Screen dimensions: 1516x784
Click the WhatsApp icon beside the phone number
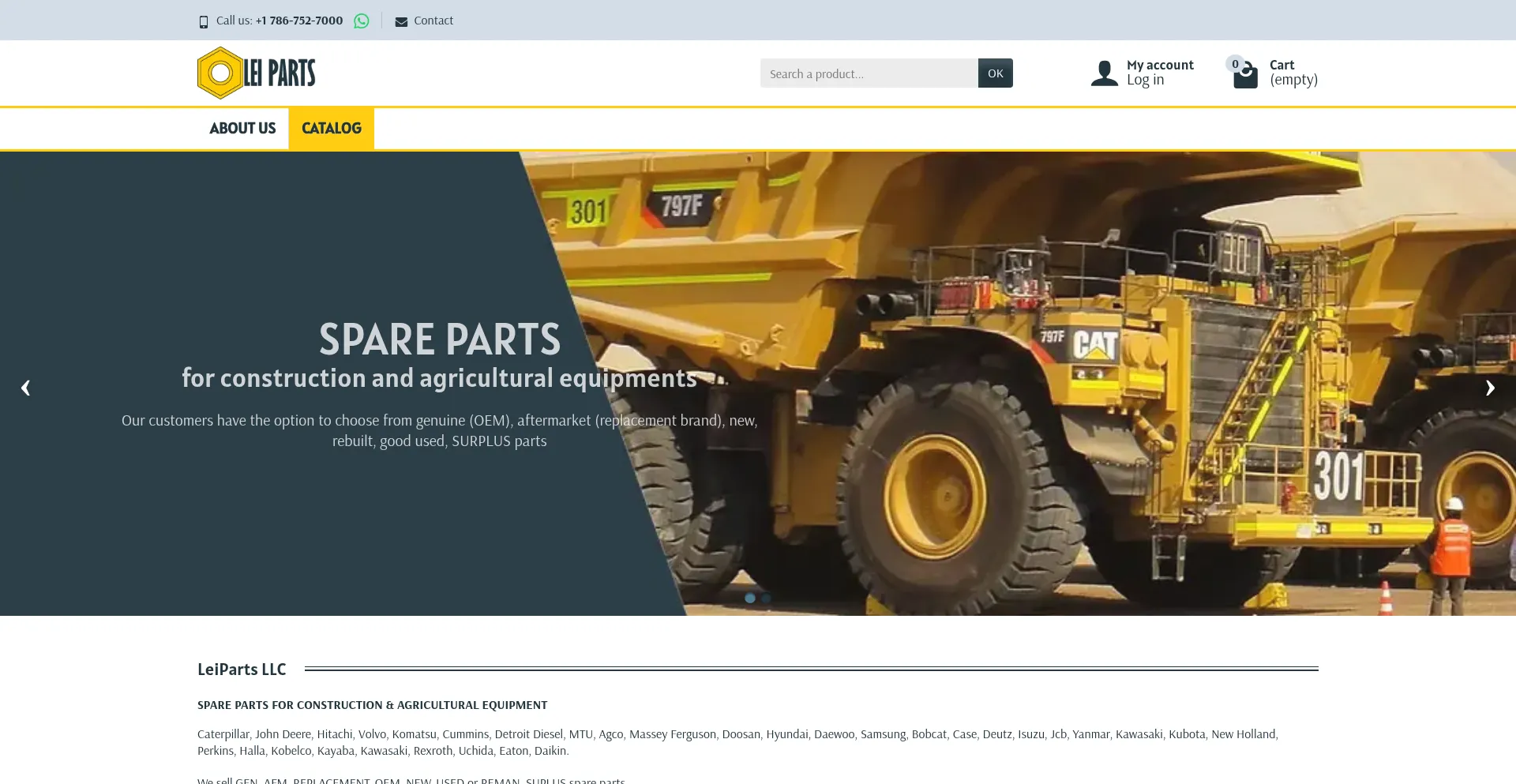coord(361,21)
